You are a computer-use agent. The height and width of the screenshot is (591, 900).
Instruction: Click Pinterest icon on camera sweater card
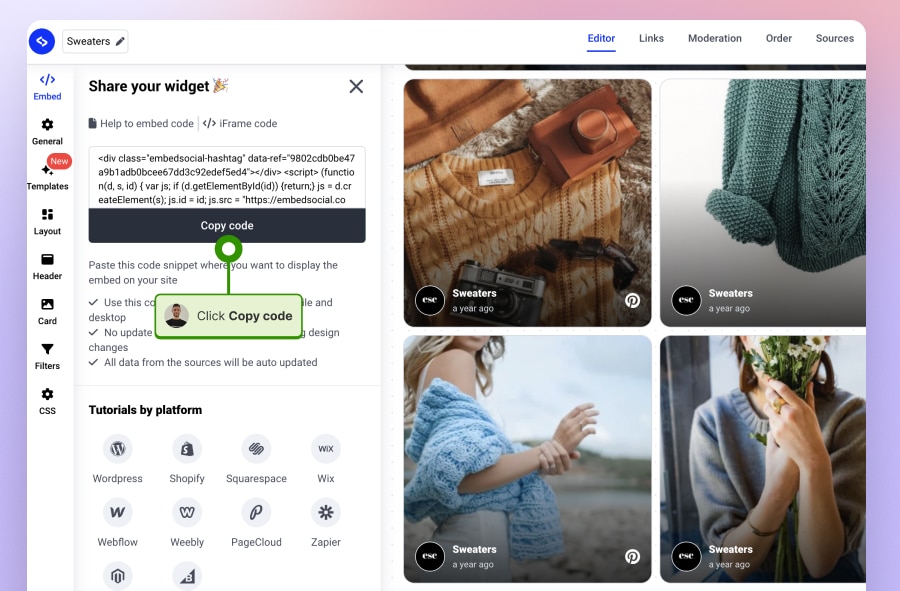pos(633,300)
